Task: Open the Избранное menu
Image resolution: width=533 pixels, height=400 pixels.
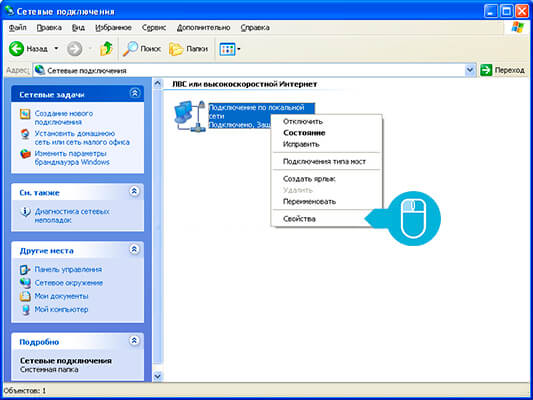Action: coord(113,28)
